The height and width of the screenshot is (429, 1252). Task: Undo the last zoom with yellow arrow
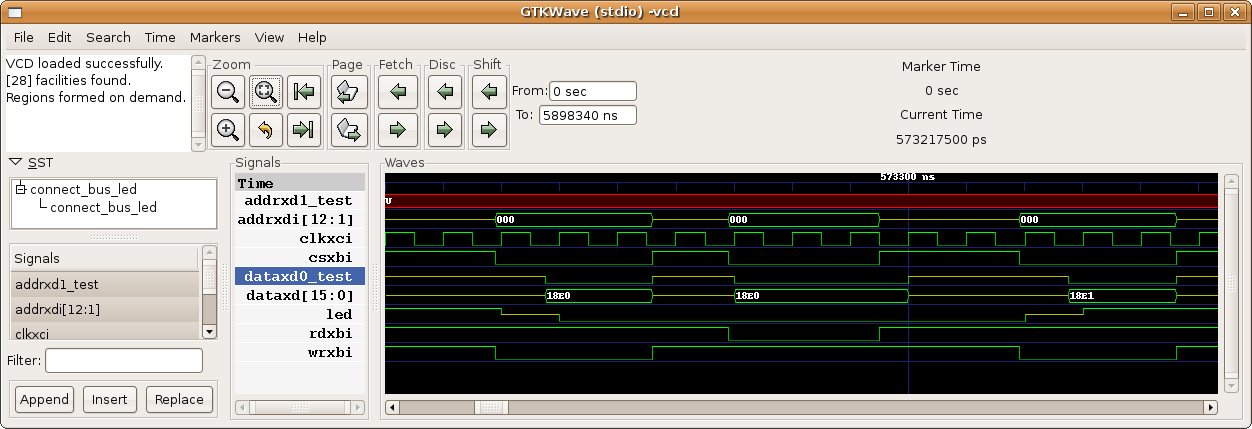coord(265,129)
